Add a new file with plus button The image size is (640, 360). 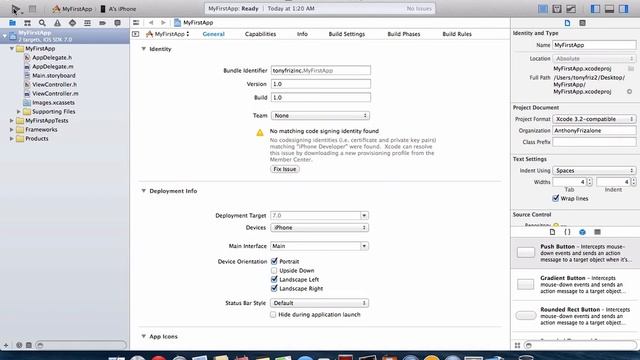click(6, 345)
